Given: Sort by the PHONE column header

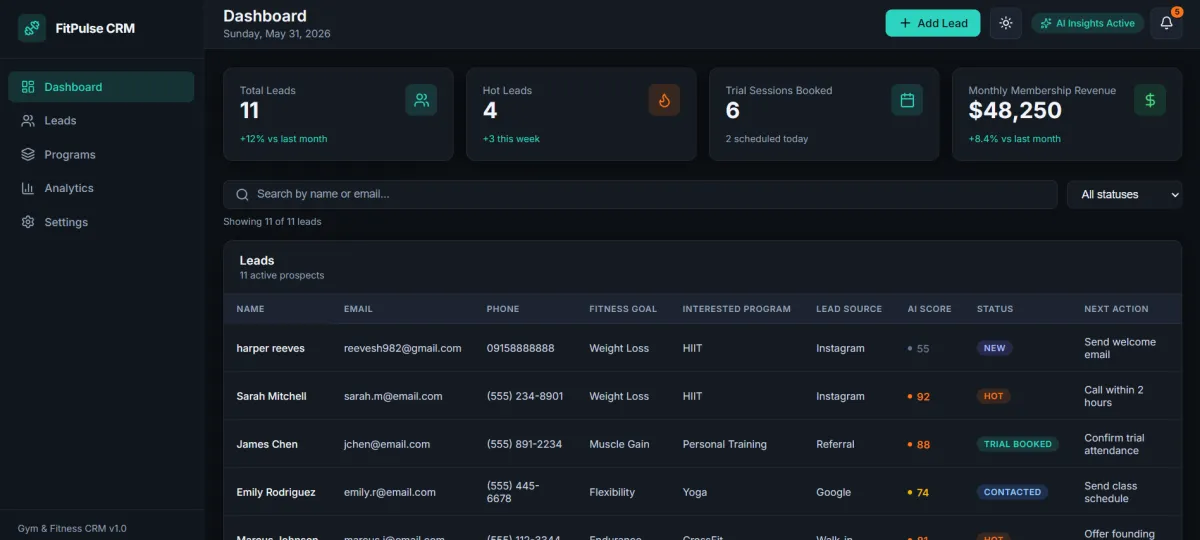Looking at the screenshot, I should [503, 309].
